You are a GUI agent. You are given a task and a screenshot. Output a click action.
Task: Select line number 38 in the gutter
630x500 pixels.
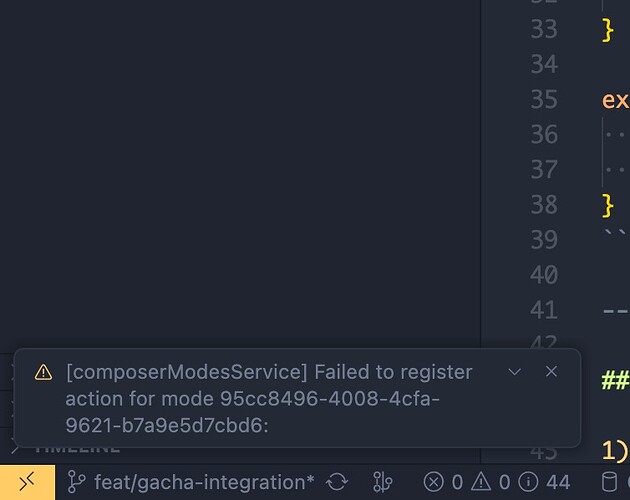tap(543, 204)
